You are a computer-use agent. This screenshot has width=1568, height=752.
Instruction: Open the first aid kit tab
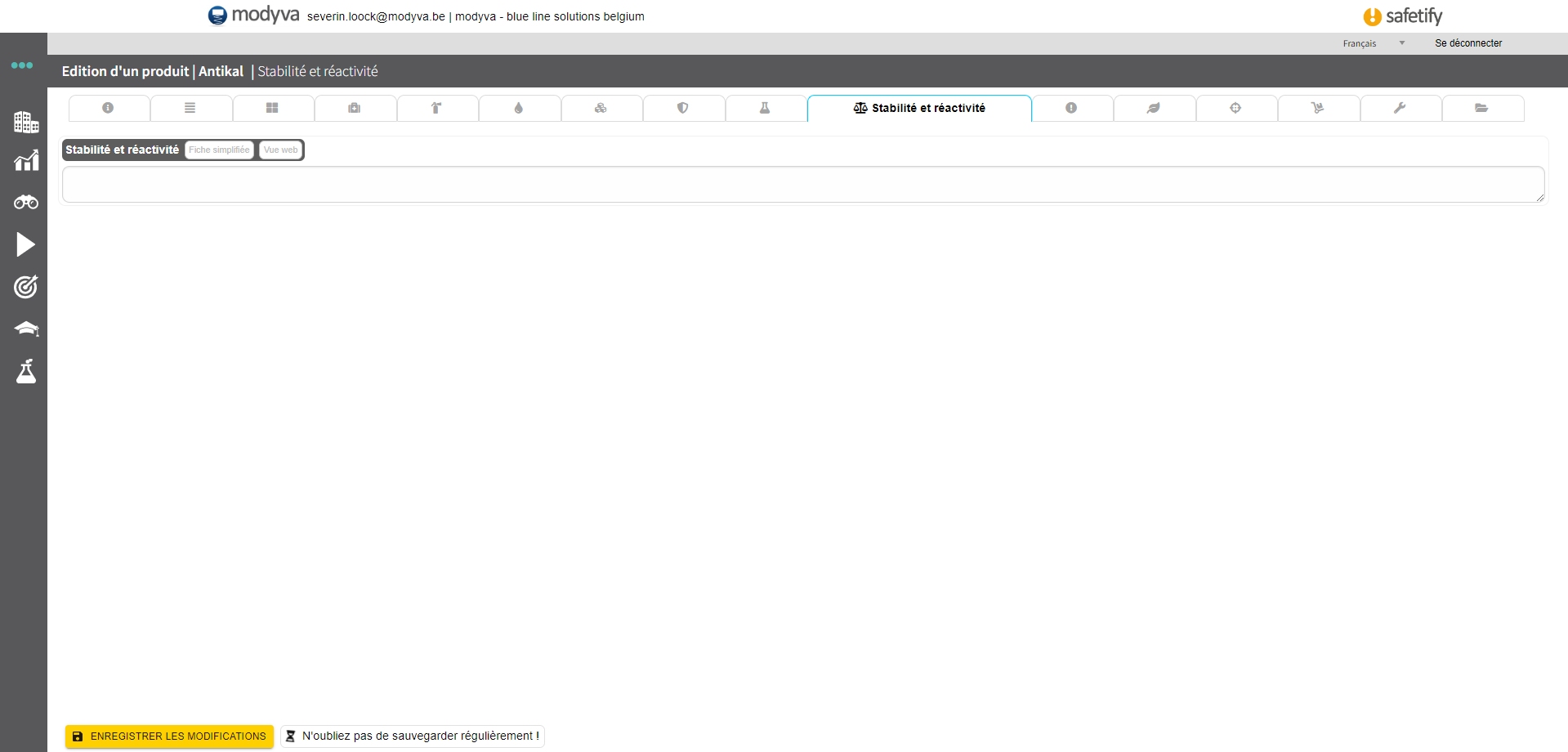tap(355, 108)
